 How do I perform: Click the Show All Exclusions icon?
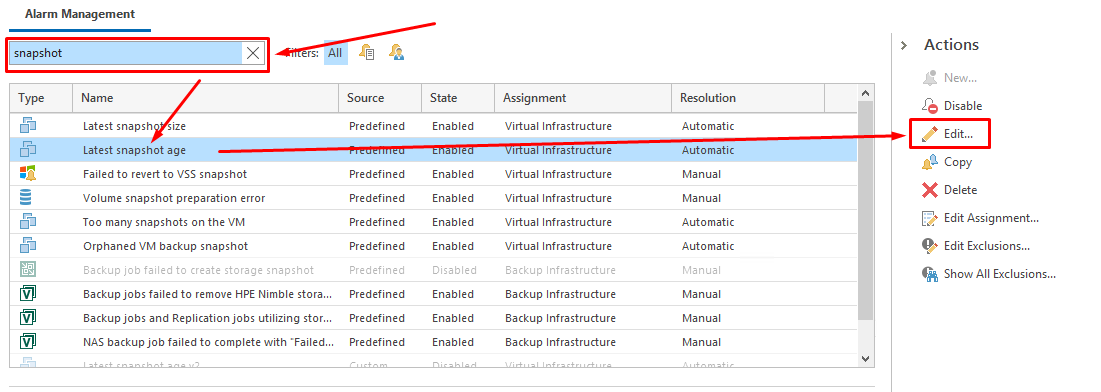click(x=930, y=274)
